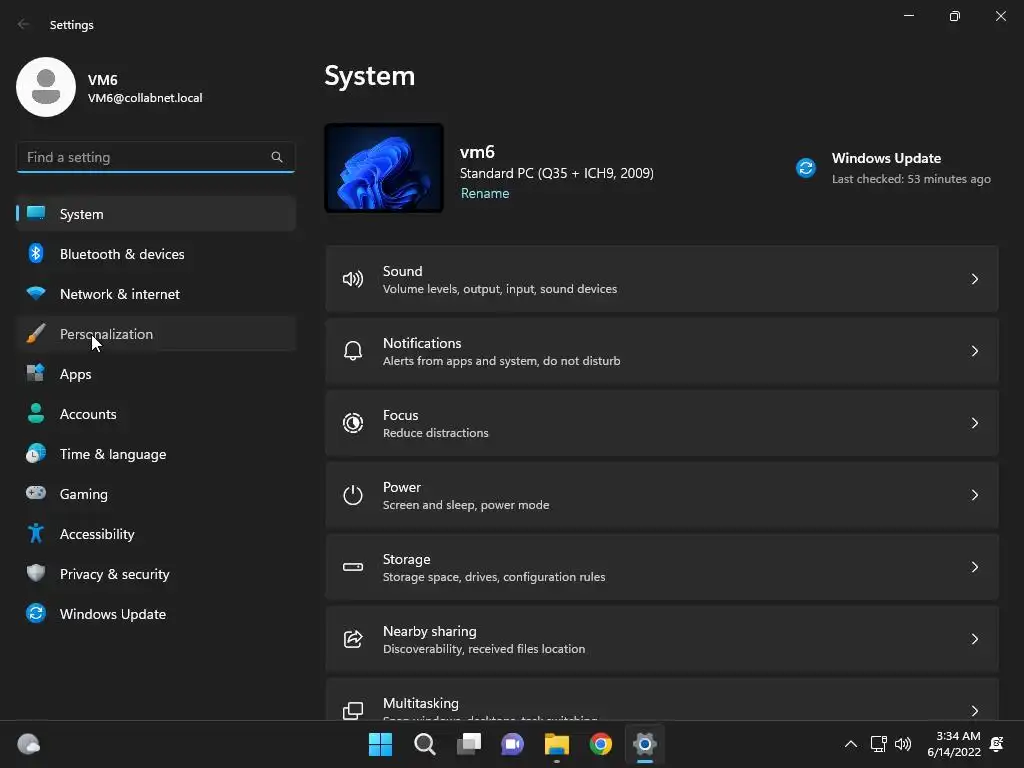Click the Multitasking windows icon
The height and width of the screenshot is (768, 1024).
353,711
